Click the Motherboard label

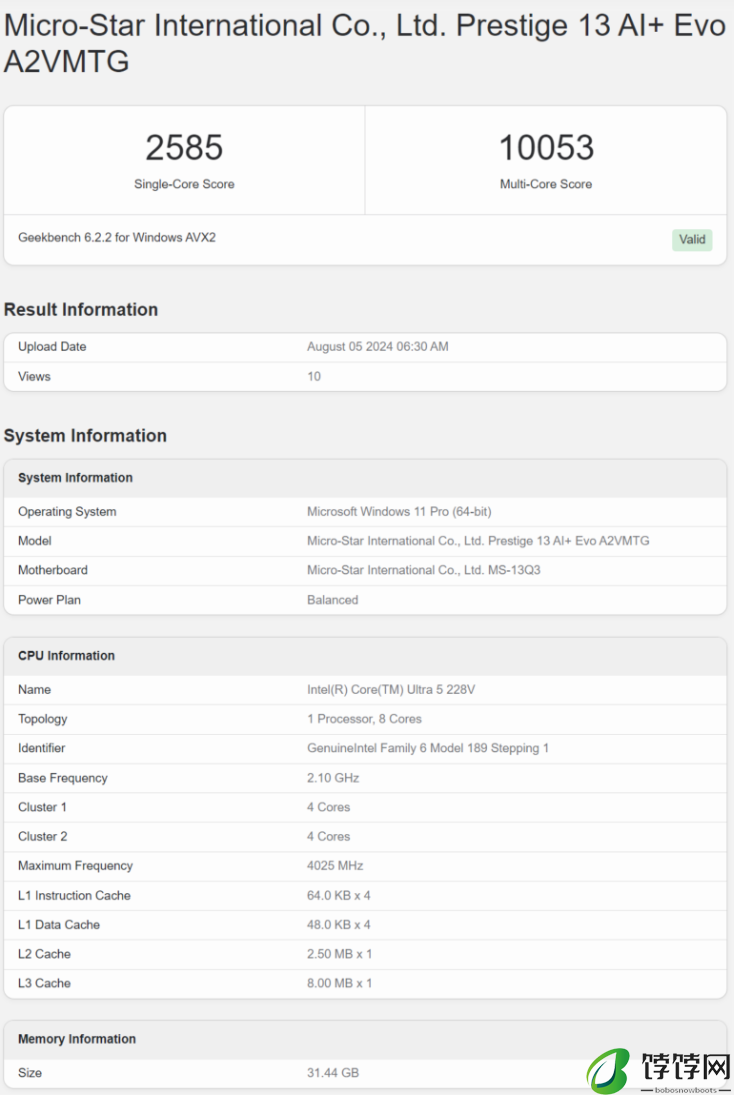[x=53, y=571]
